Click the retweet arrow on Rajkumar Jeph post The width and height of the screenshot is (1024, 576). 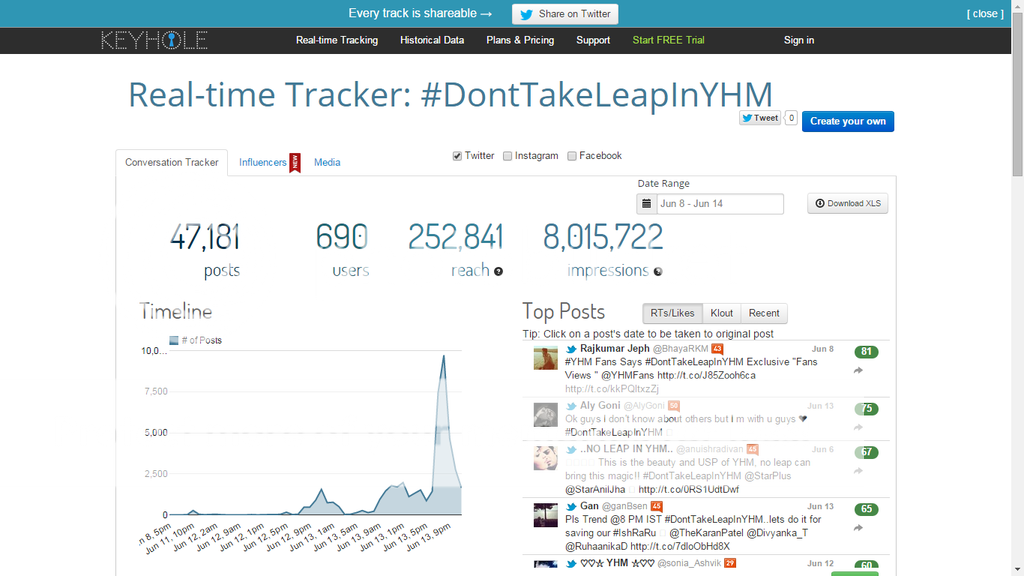(x=858, y=370)
